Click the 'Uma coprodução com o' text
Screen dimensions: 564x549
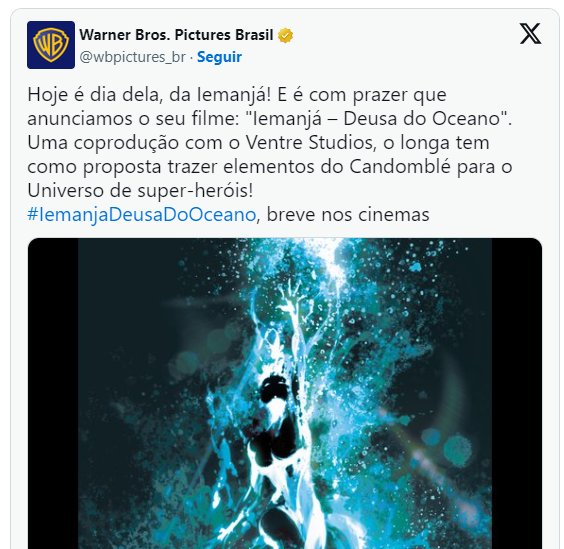[x=133, y=143]
